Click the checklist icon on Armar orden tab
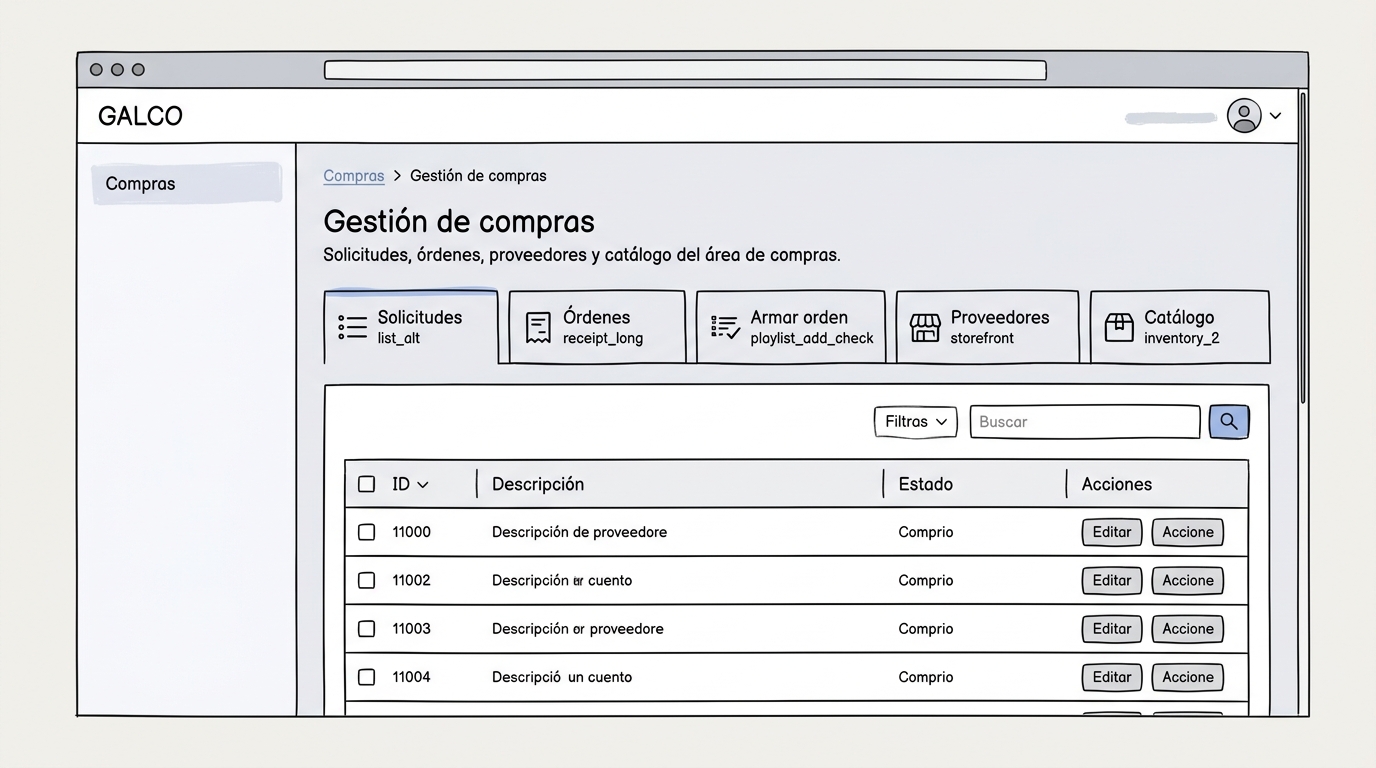 tap(725, 327)
